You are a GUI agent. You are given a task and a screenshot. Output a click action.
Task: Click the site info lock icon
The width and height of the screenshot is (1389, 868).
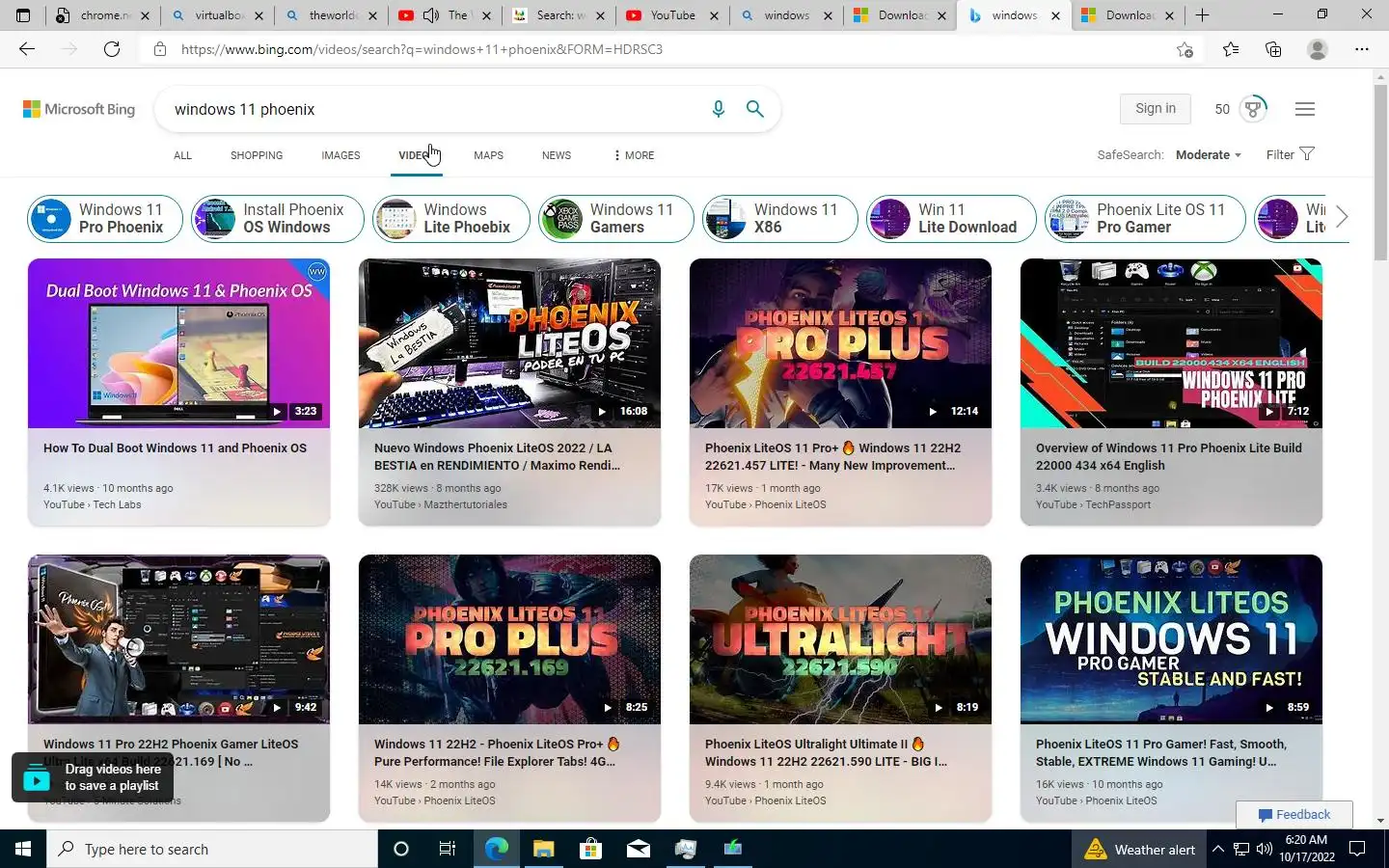(160, 49)
